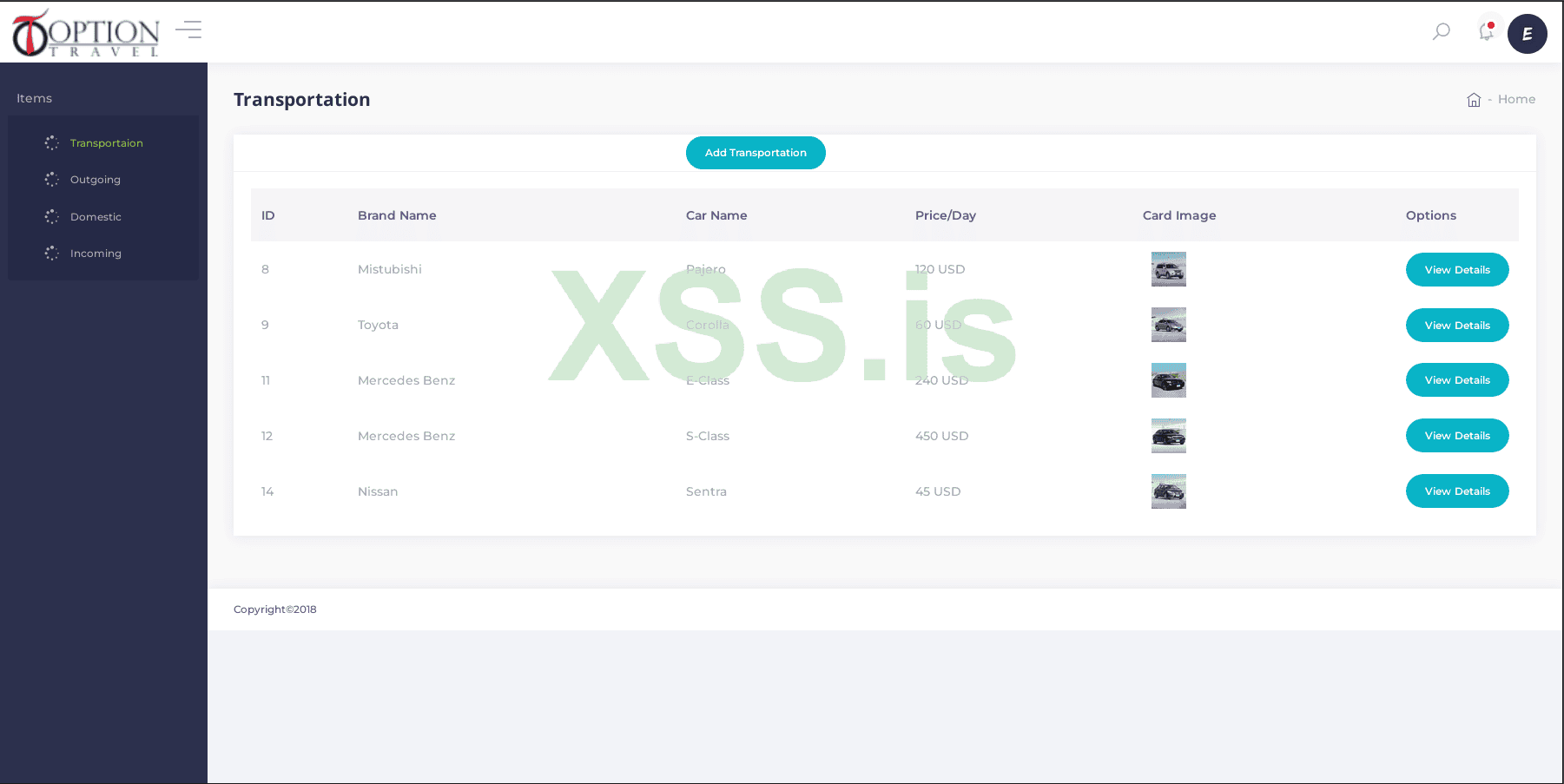Click the ID 12 cell
The image size is (1564, 784).
pyautogui.click(x=267, y=436)
